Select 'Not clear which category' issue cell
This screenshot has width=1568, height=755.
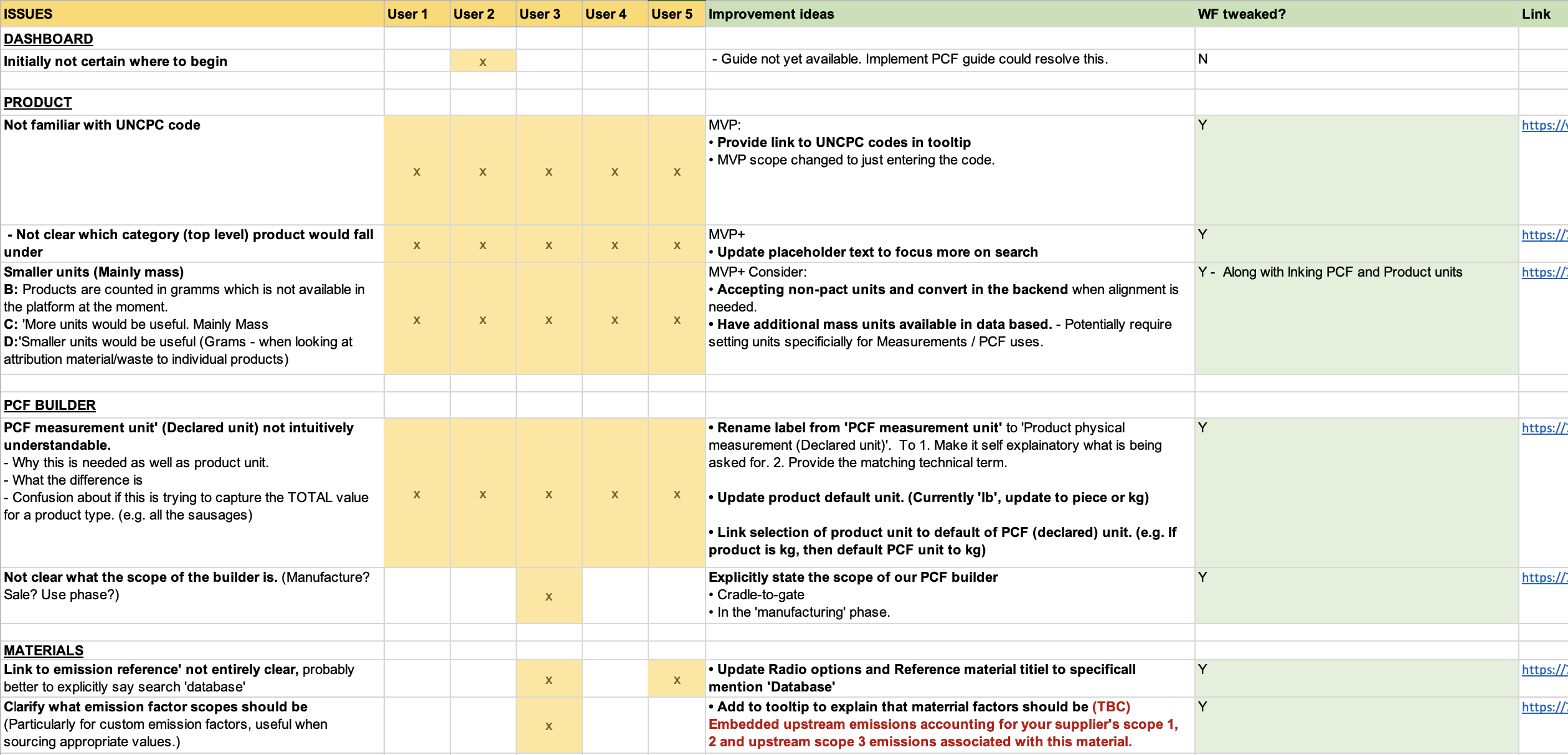192,244
